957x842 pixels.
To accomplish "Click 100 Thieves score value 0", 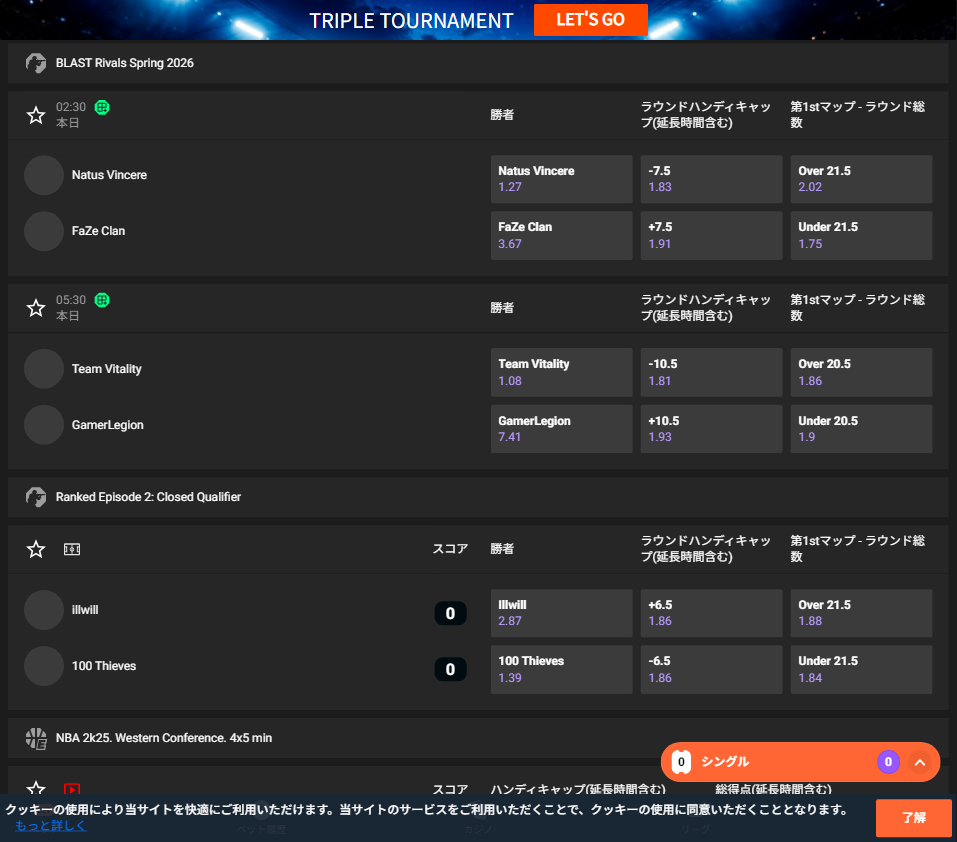I will (x=450, y=669).
